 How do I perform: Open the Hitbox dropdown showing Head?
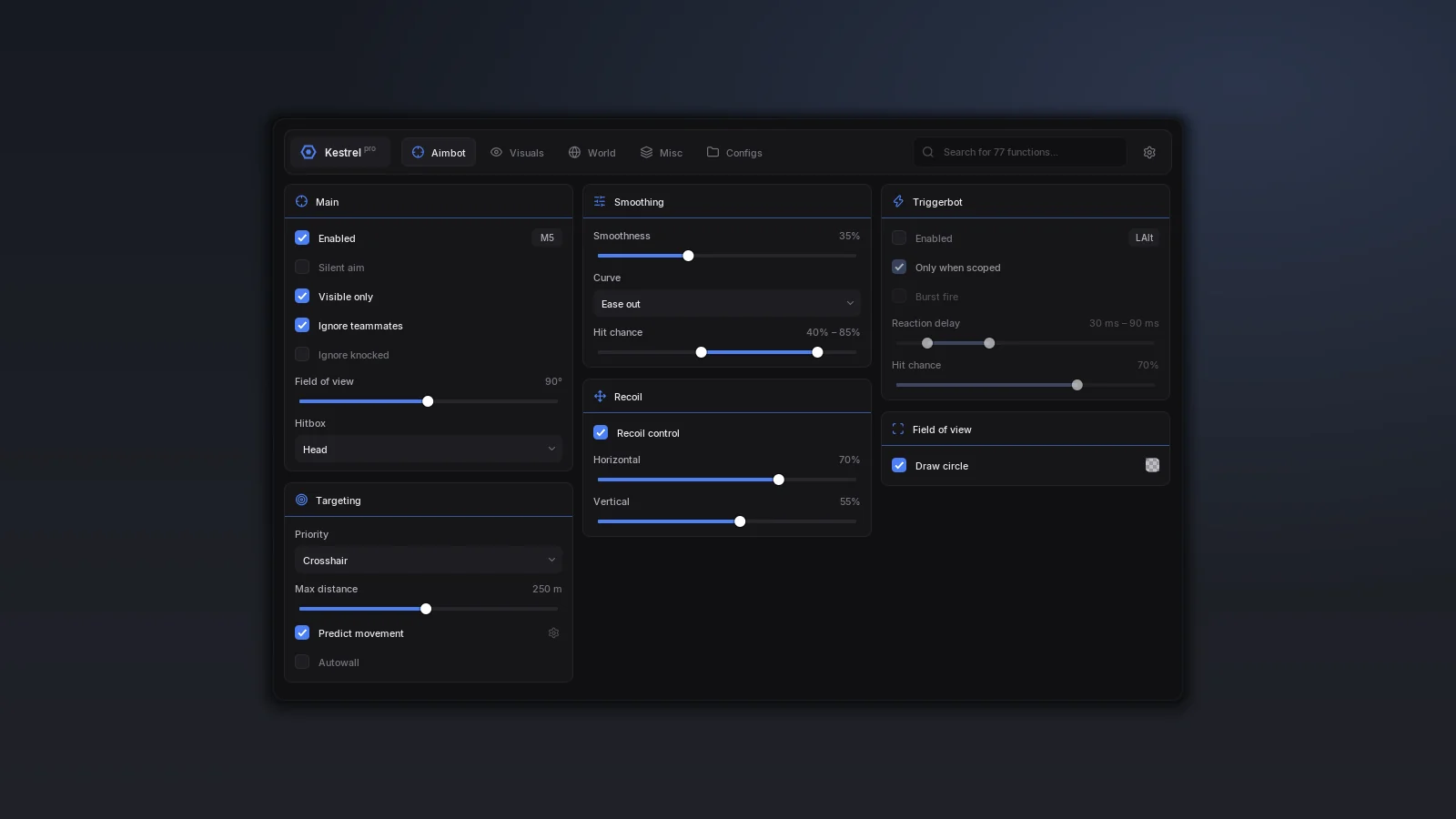tap(429, 449)
